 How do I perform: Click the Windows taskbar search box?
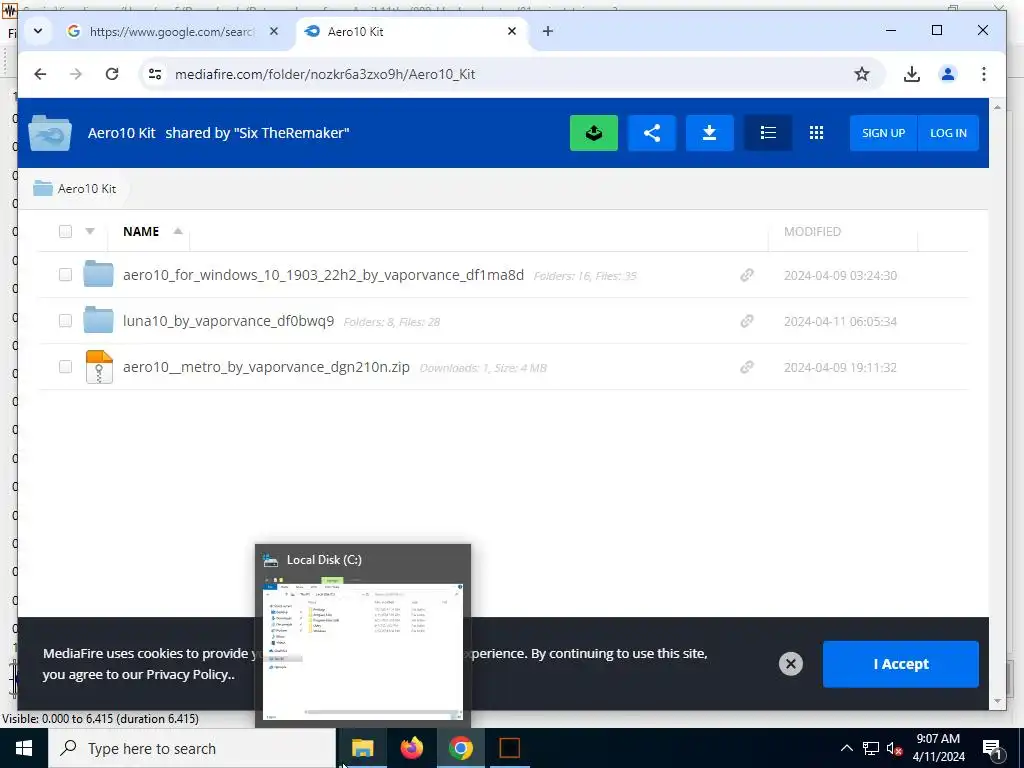(x=191, y=748)
